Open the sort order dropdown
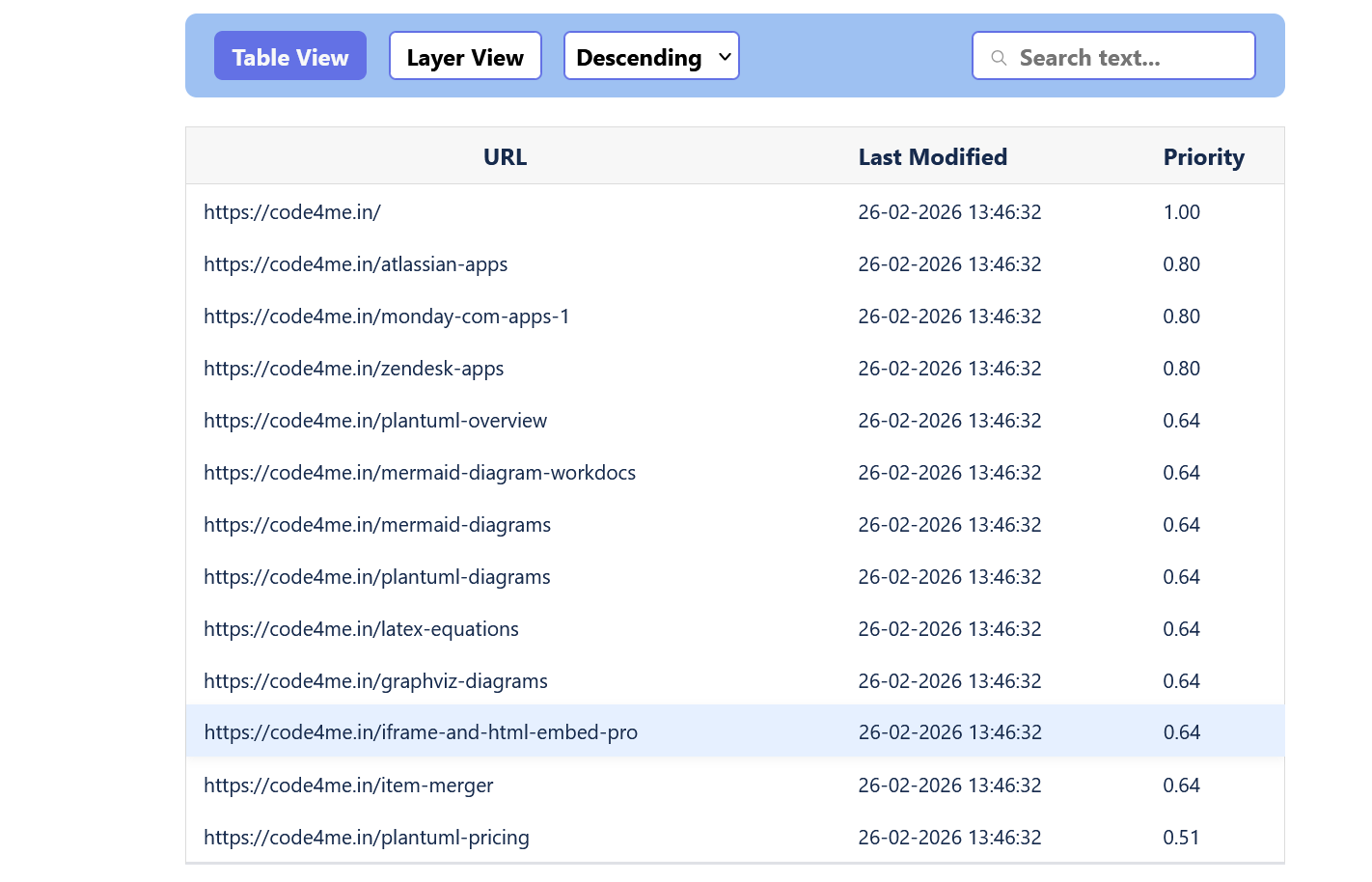The image size is (1372, 882). 651,56
